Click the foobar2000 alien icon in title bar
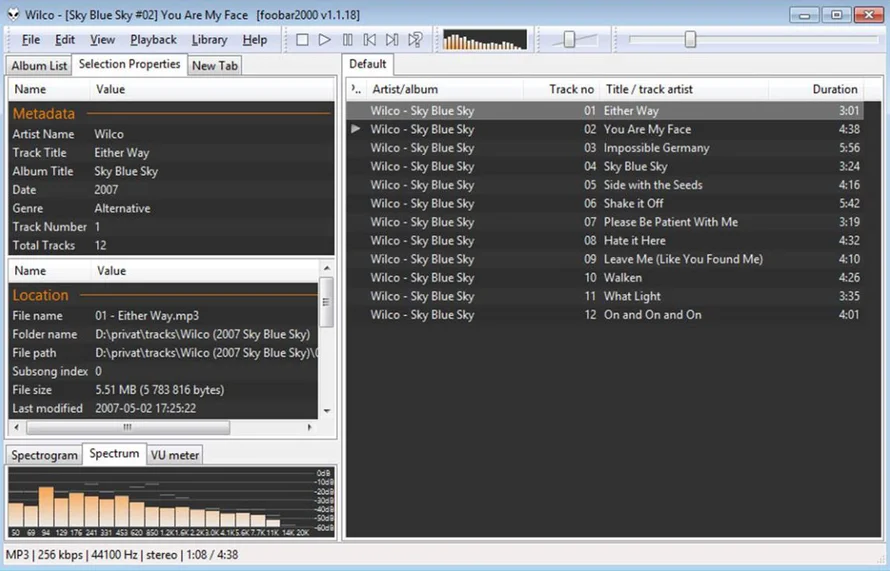Screen dimensions: 890x571 12,15
